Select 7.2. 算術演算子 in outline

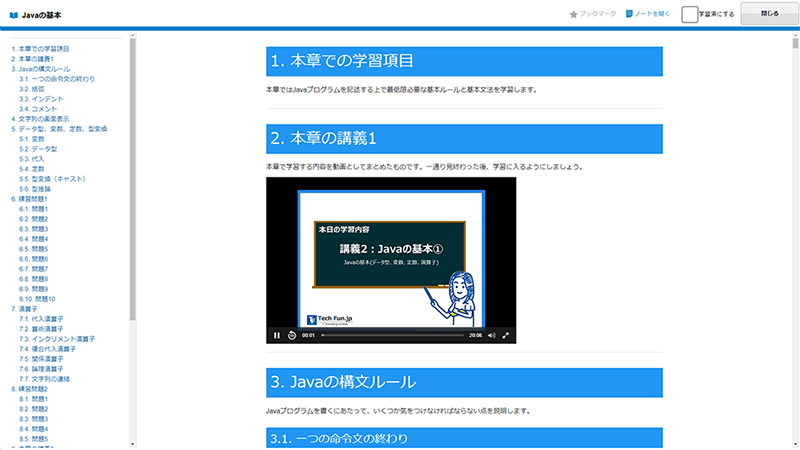coord(41,329)
